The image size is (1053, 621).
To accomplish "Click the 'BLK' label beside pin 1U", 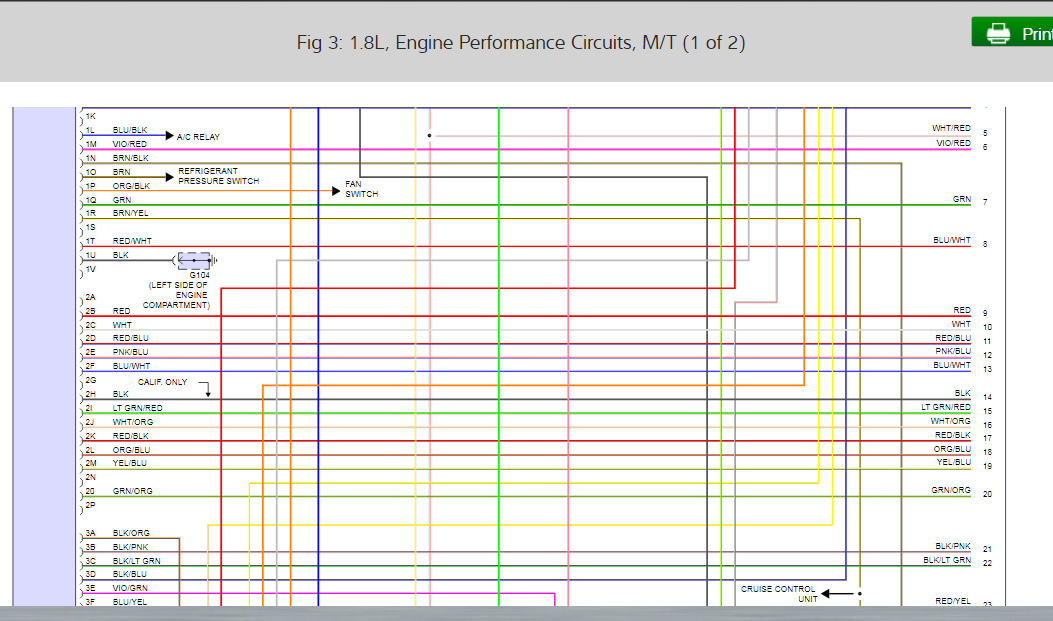I will pyautogui.click(x=121, y=255).
